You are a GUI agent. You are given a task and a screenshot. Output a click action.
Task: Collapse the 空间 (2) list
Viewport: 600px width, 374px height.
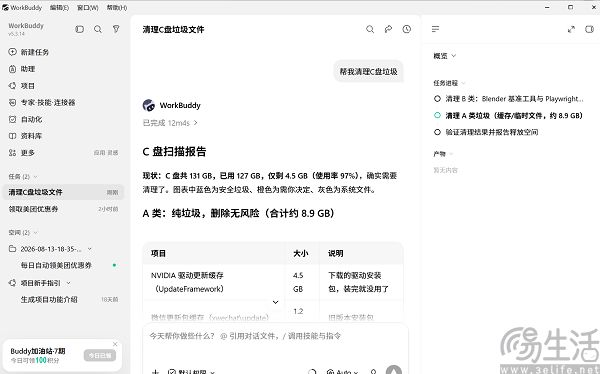click(36, 232)
